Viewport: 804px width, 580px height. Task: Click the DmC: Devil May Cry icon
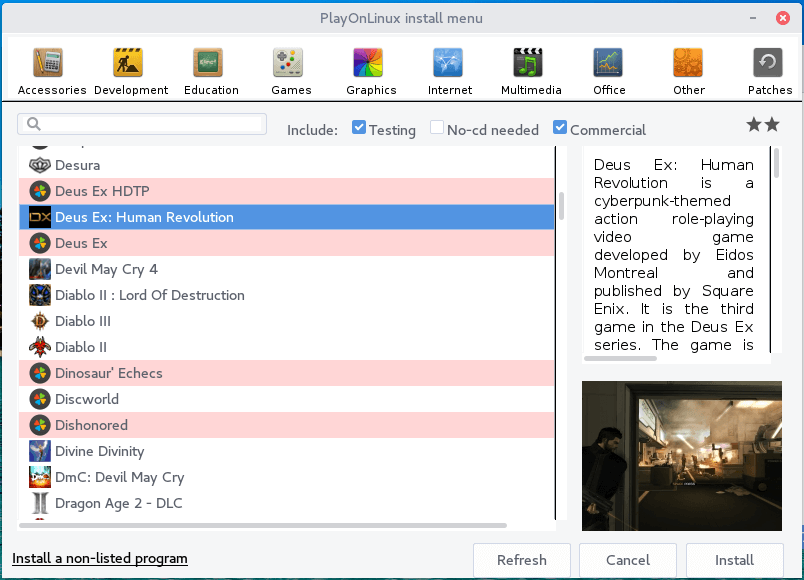pyautogui.click(x=40, y=477)
